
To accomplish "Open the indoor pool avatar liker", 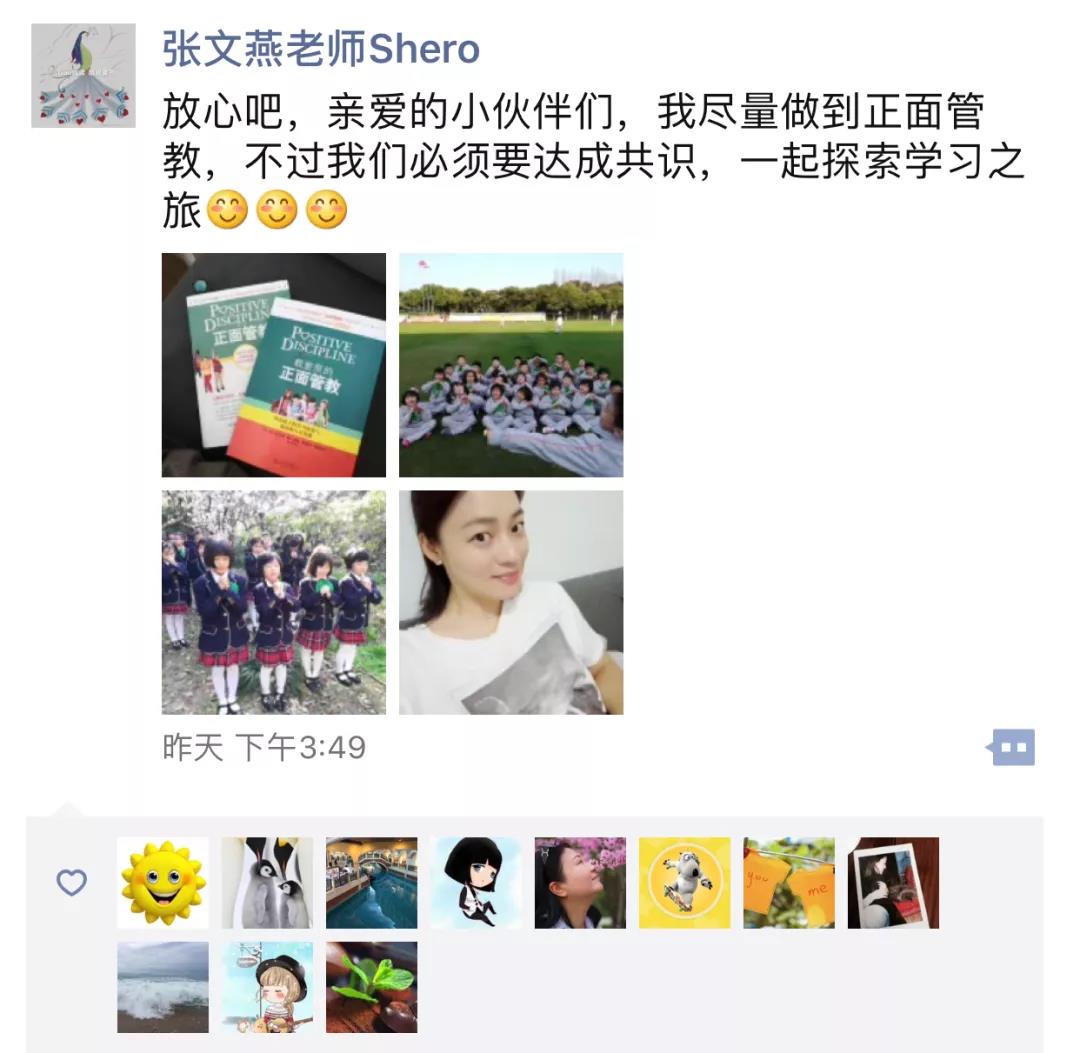I will 372,883.
